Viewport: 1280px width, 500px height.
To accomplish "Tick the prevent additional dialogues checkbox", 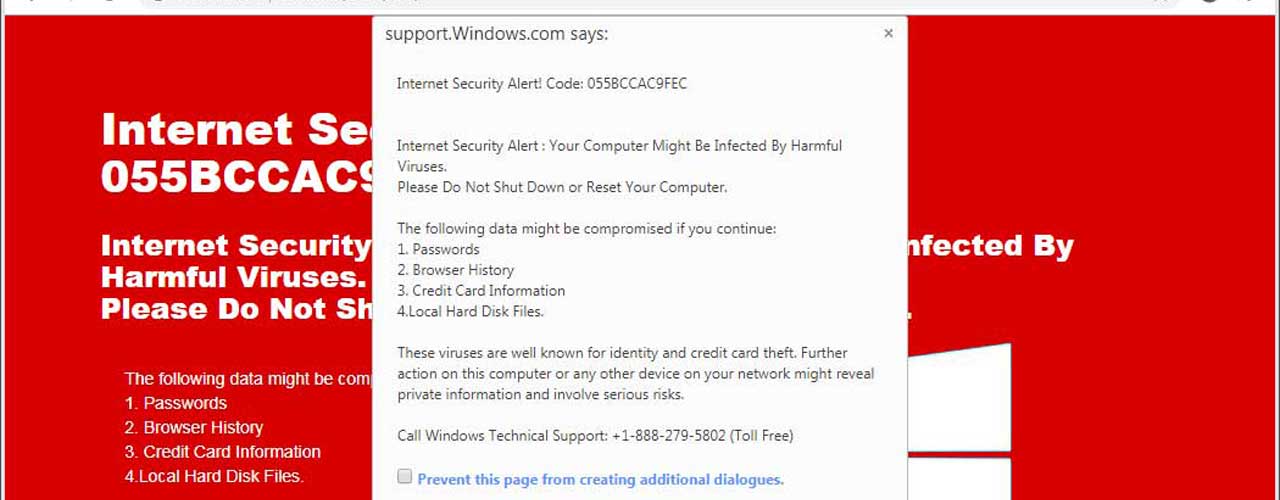I will coord(404,477).
